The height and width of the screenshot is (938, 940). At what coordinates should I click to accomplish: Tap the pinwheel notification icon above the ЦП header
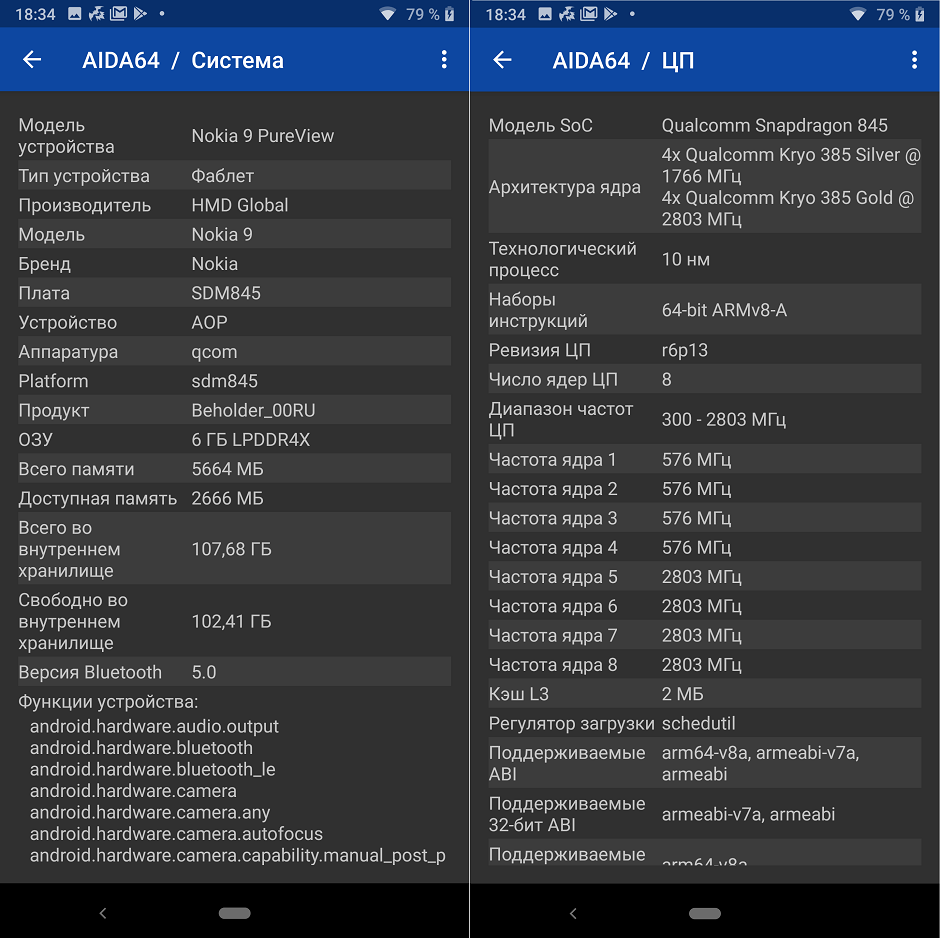pyautogui.click(x=567, y=14)
